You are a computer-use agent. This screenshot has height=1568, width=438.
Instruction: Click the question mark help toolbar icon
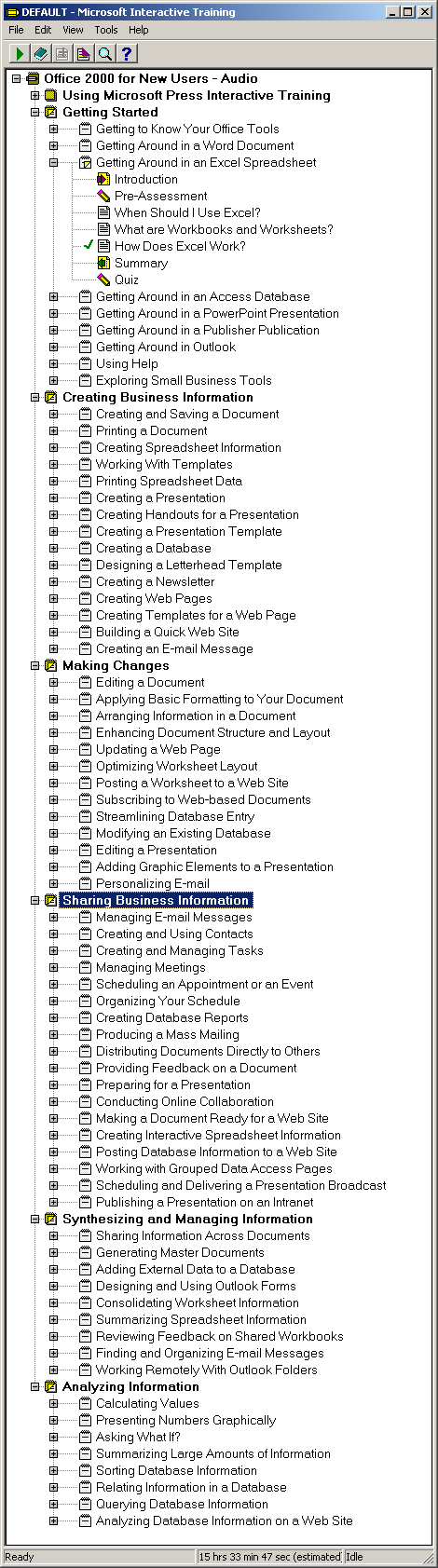pos(127,54)
